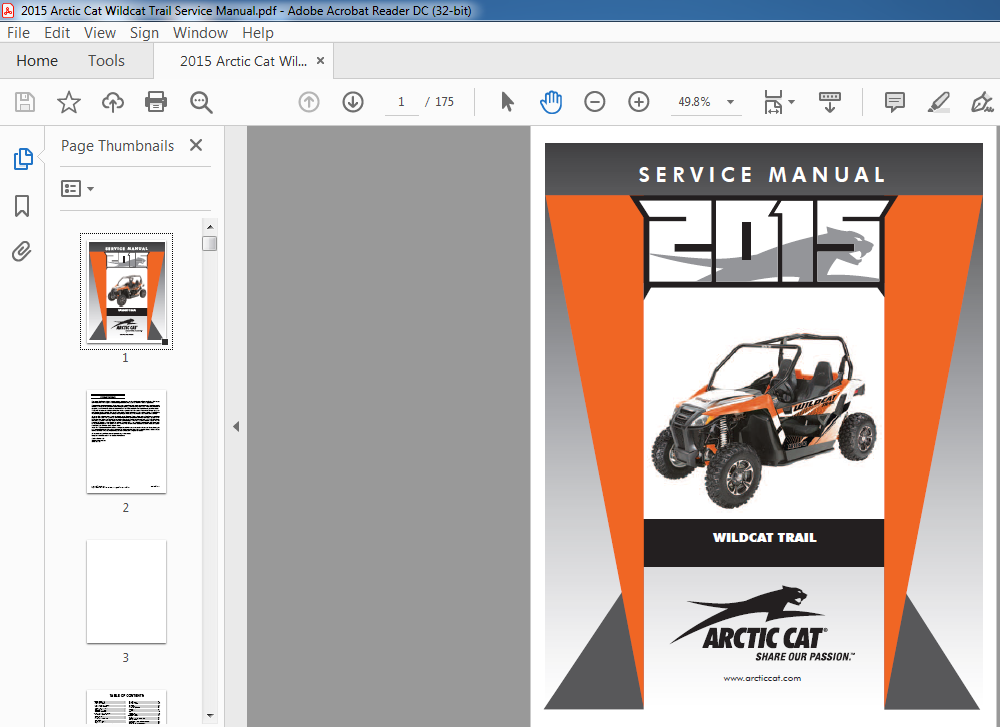Screen dimensions: 1000x727
Task: Add a sticky note comment
Action: (895, 102)
